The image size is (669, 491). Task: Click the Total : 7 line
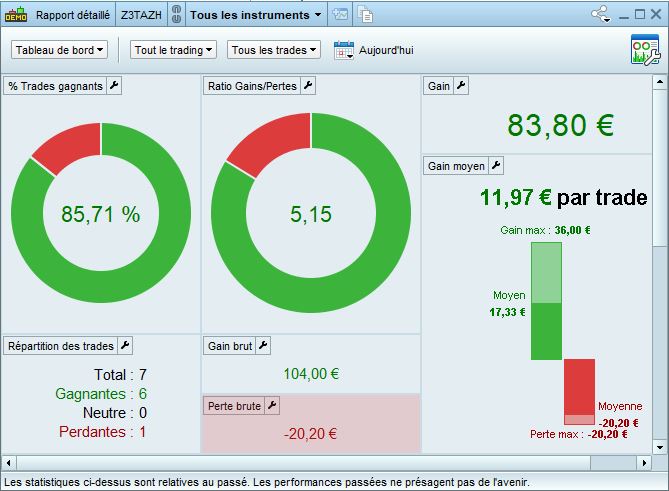click(121, 375)
